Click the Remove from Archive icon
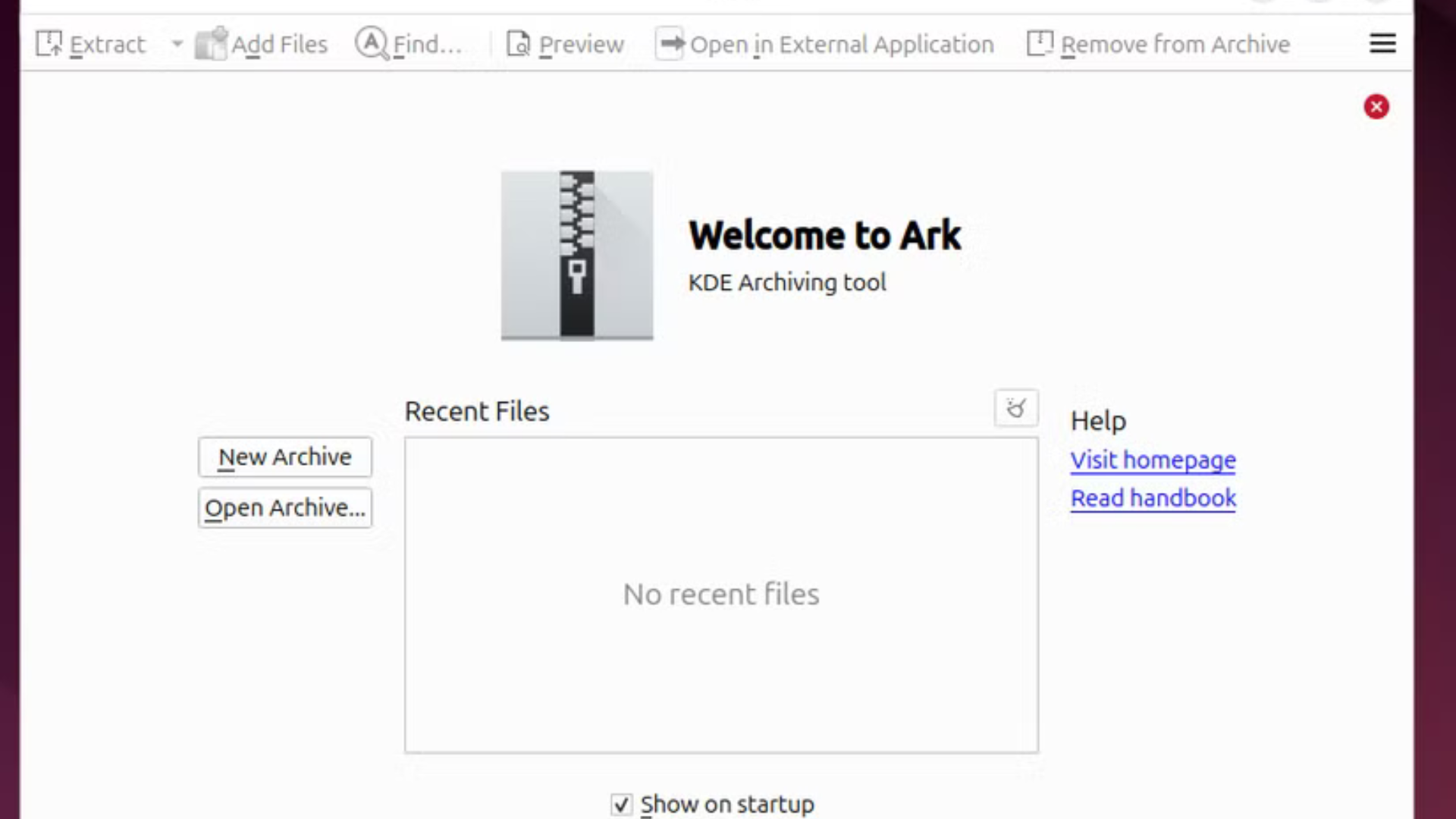Screen dimensions: 1456x819 click(x=1039, y=43)
